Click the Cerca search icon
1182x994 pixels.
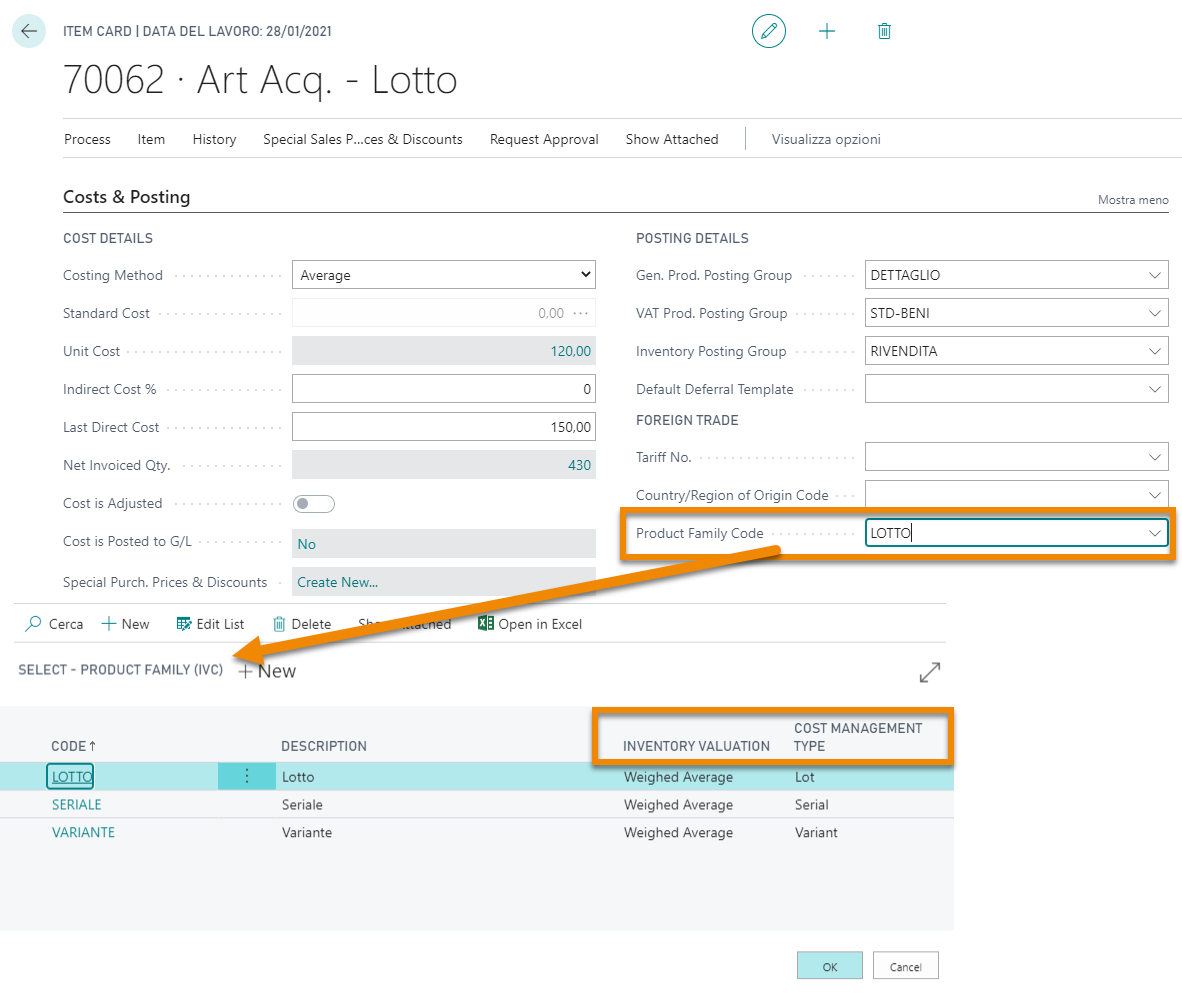tap(33, 623)
